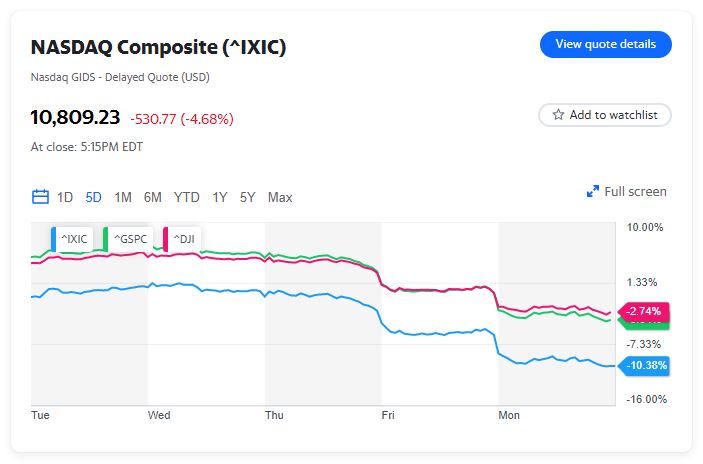This screenshot has width=703, height=464.
Task: Show the YTD chart range
Action: pyautogui.click(x=187, y=197)
